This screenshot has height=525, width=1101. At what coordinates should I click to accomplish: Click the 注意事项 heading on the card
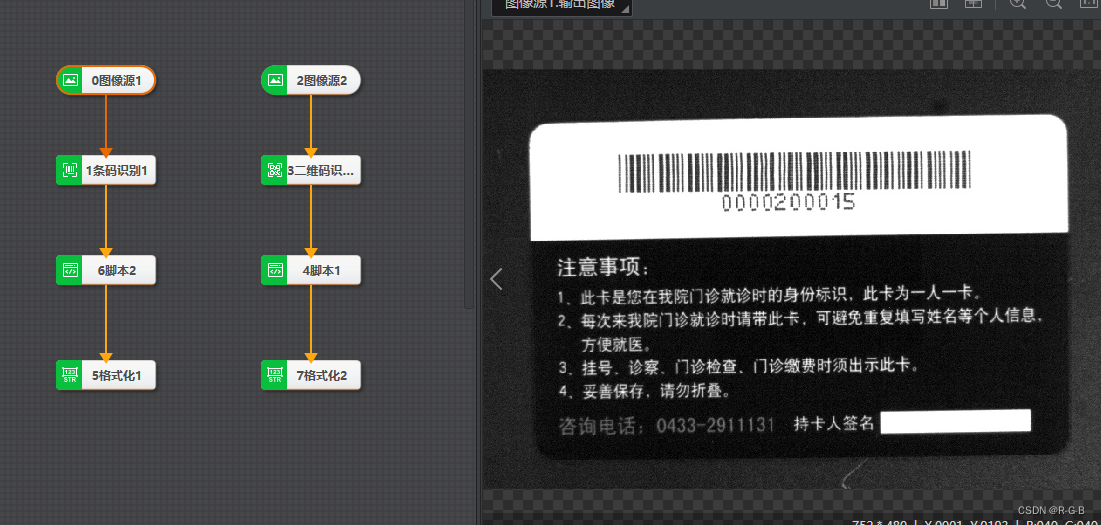tap(604, 267)
